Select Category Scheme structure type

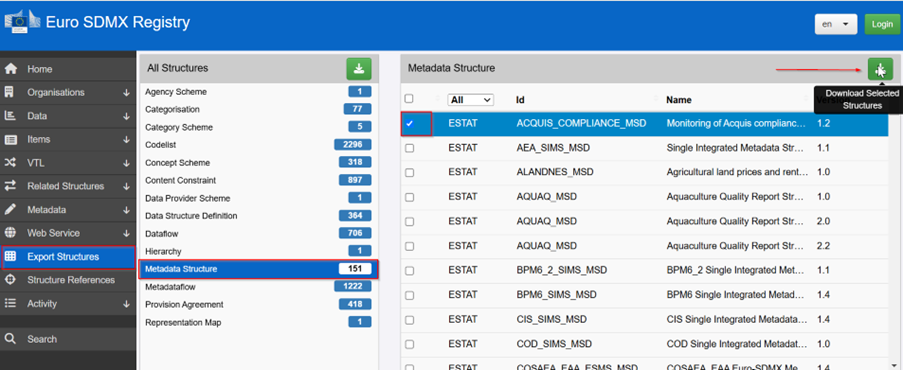(x=258, y=127)
